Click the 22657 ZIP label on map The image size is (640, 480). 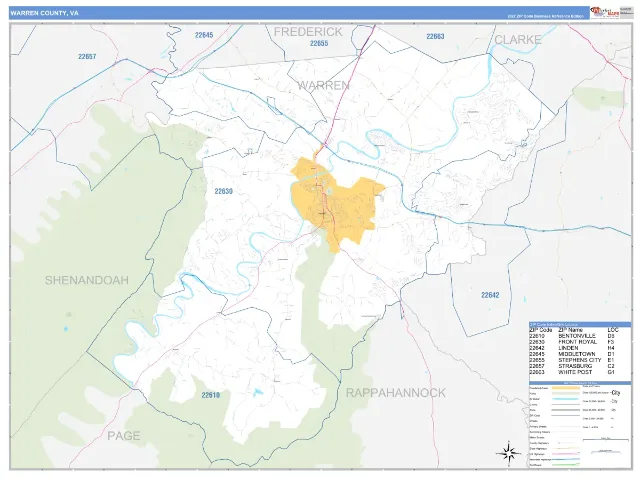tap(87, 56)
